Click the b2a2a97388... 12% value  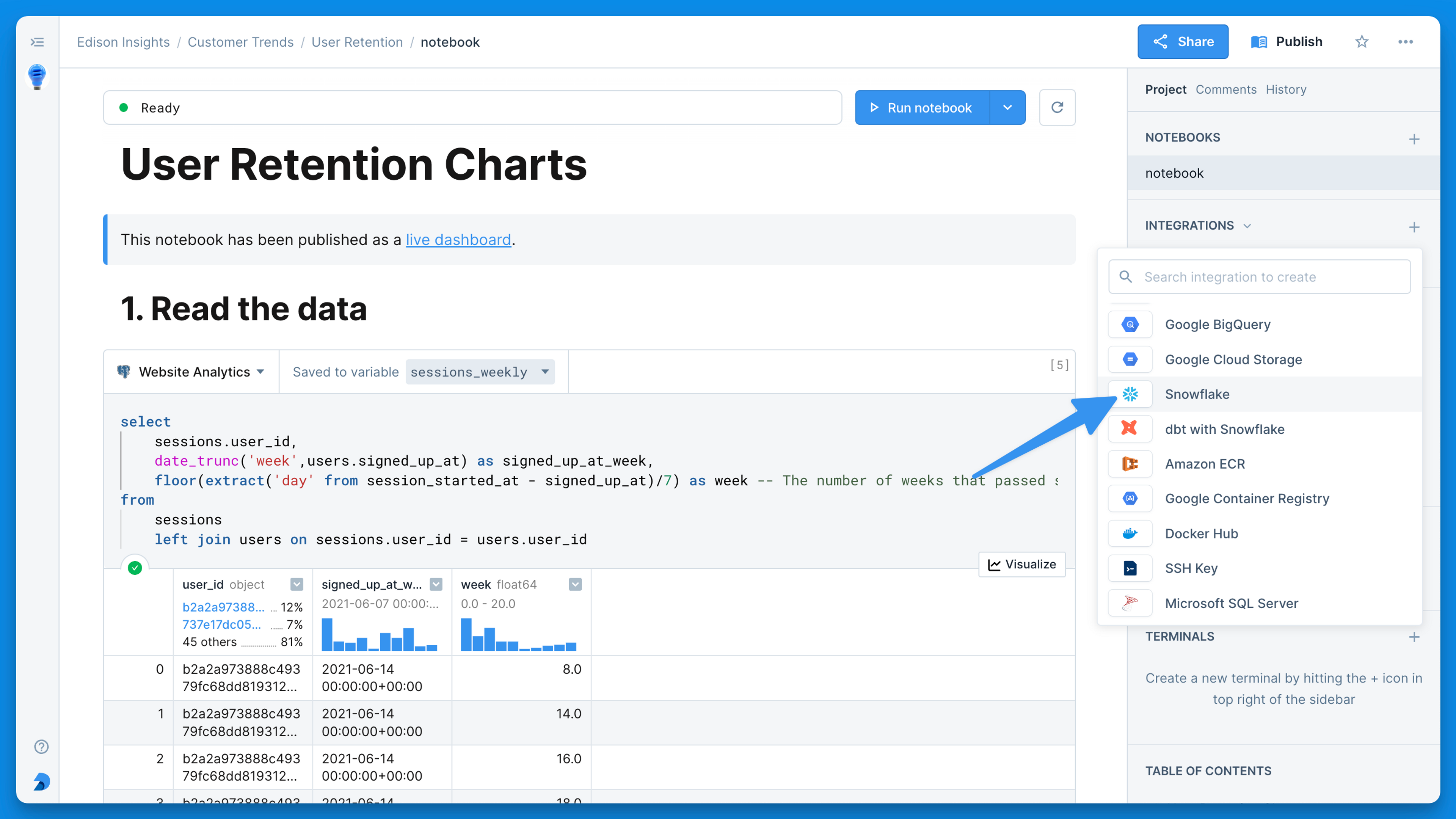[x=243, y=607]
